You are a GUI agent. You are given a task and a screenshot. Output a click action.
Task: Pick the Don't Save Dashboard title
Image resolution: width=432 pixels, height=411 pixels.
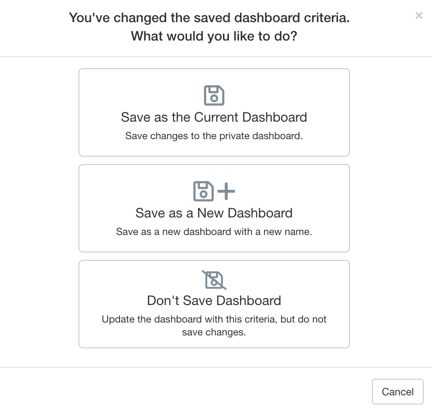(x=214, y=301)
